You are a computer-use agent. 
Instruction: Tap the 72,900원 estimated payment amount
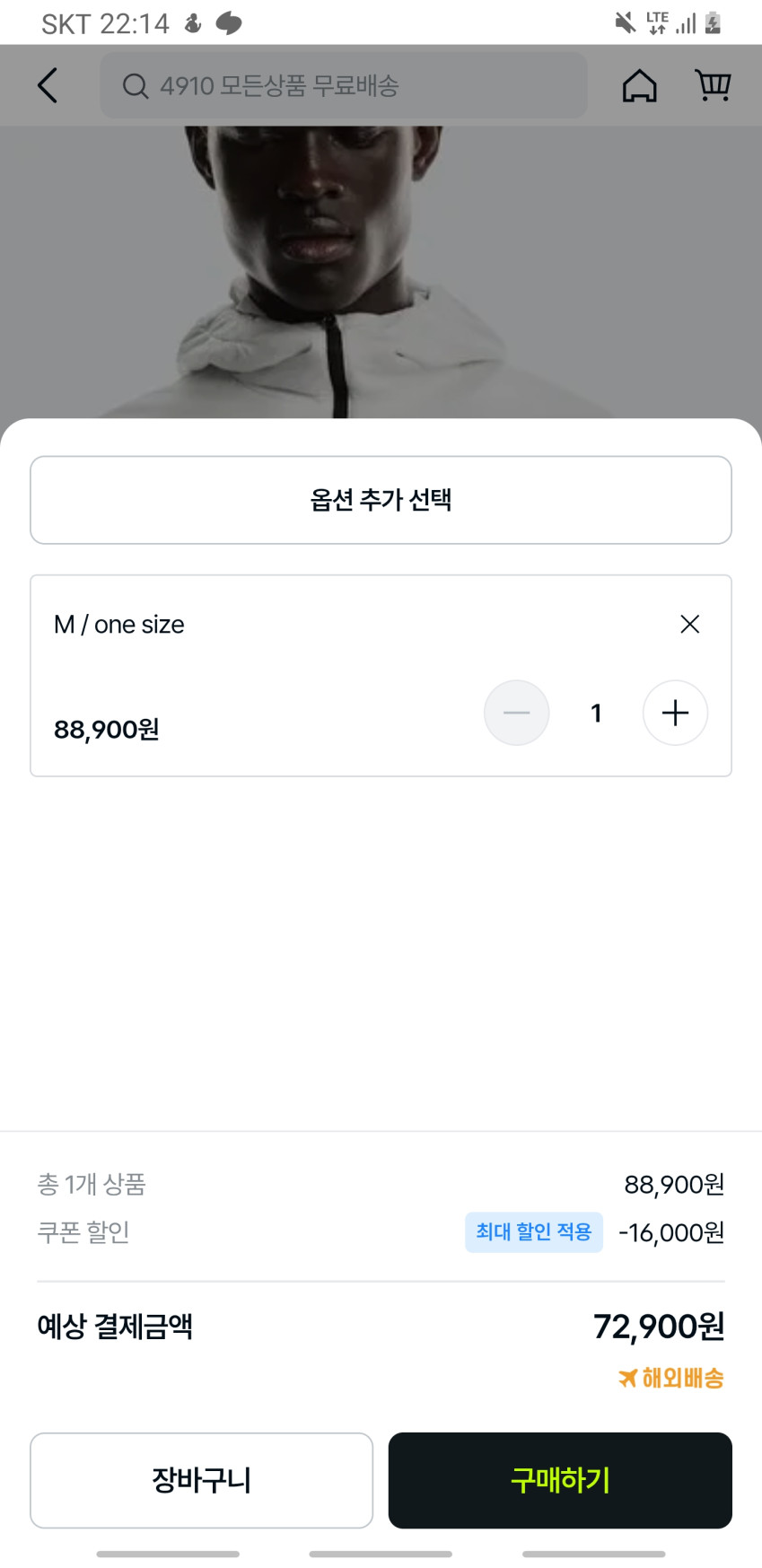click(x=658, y=1326)
